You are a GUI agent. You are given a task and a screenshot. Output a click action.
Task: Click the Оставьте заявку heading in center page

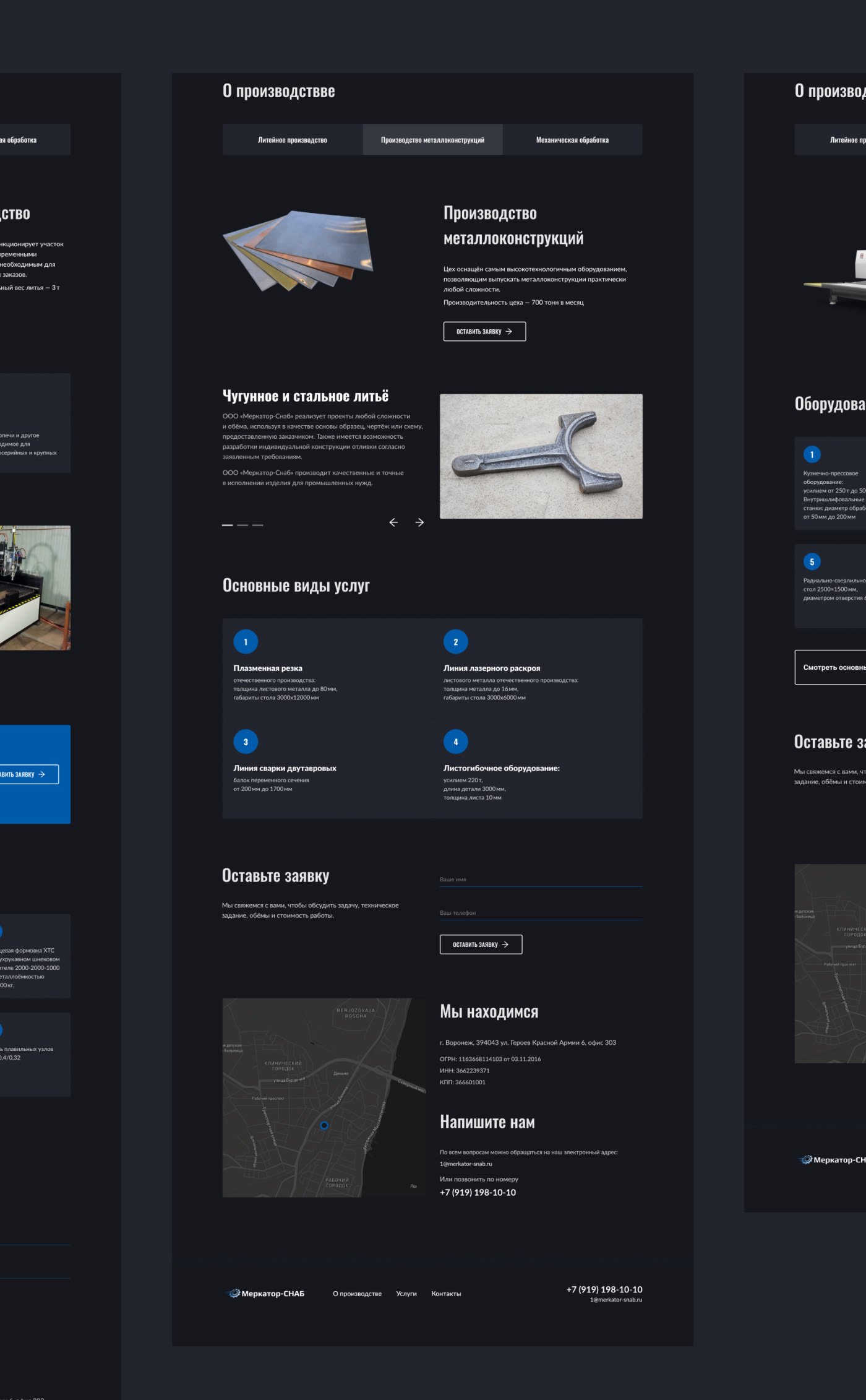276,876
